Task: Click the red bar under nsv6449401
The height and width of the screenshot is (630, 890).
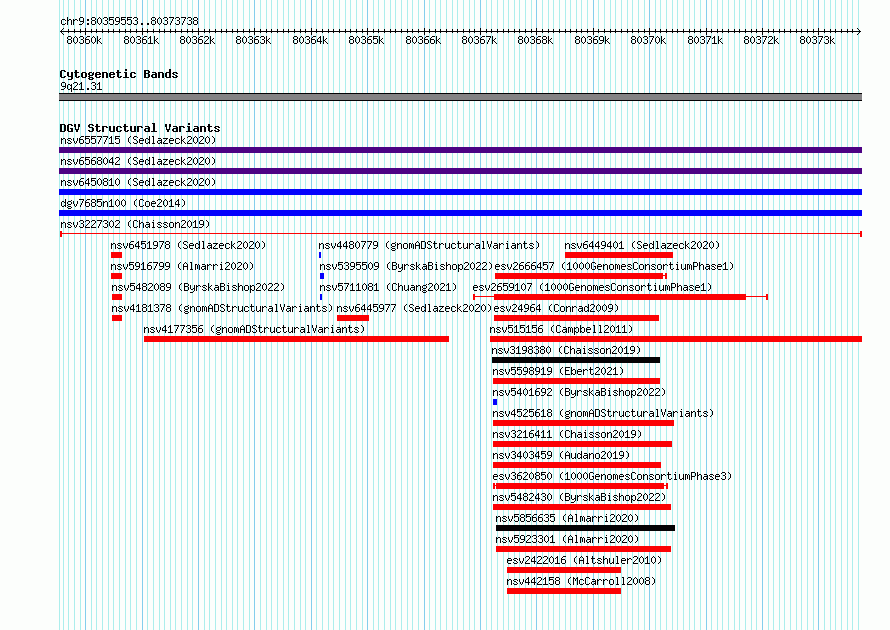Action: pos(619,255)
